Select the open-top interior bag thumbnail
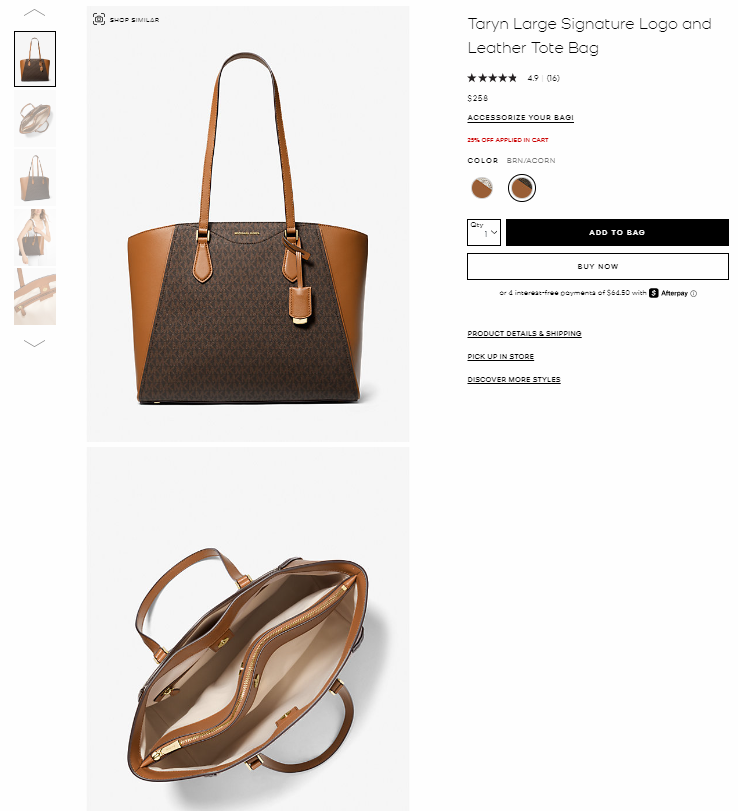 pos(35,118)
